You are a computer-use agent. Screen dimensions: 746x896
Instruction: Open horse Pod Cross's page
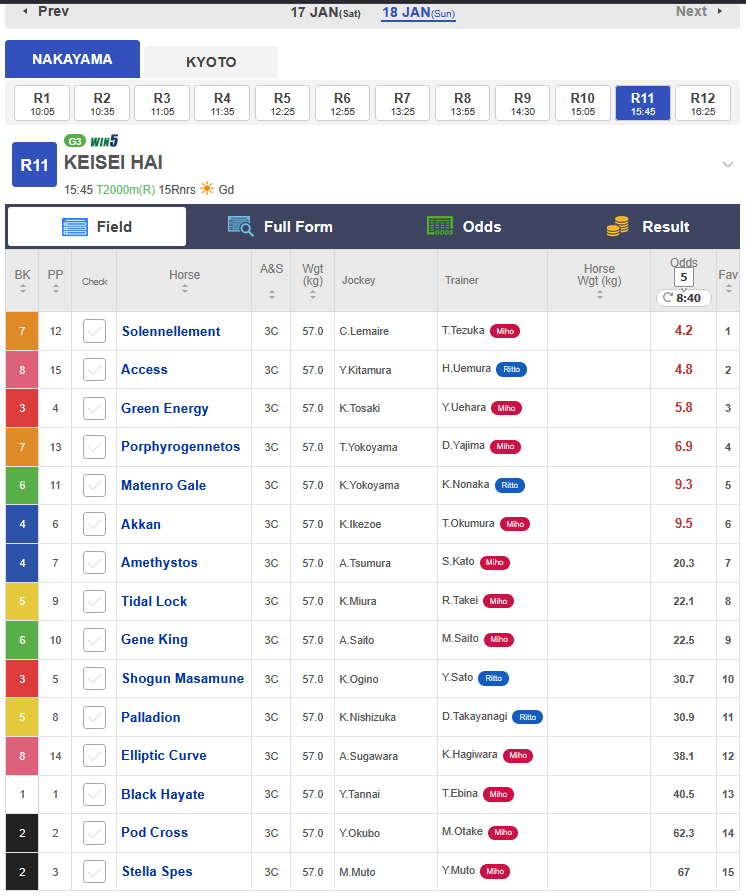pyautogui.click(x=154, y=833)
